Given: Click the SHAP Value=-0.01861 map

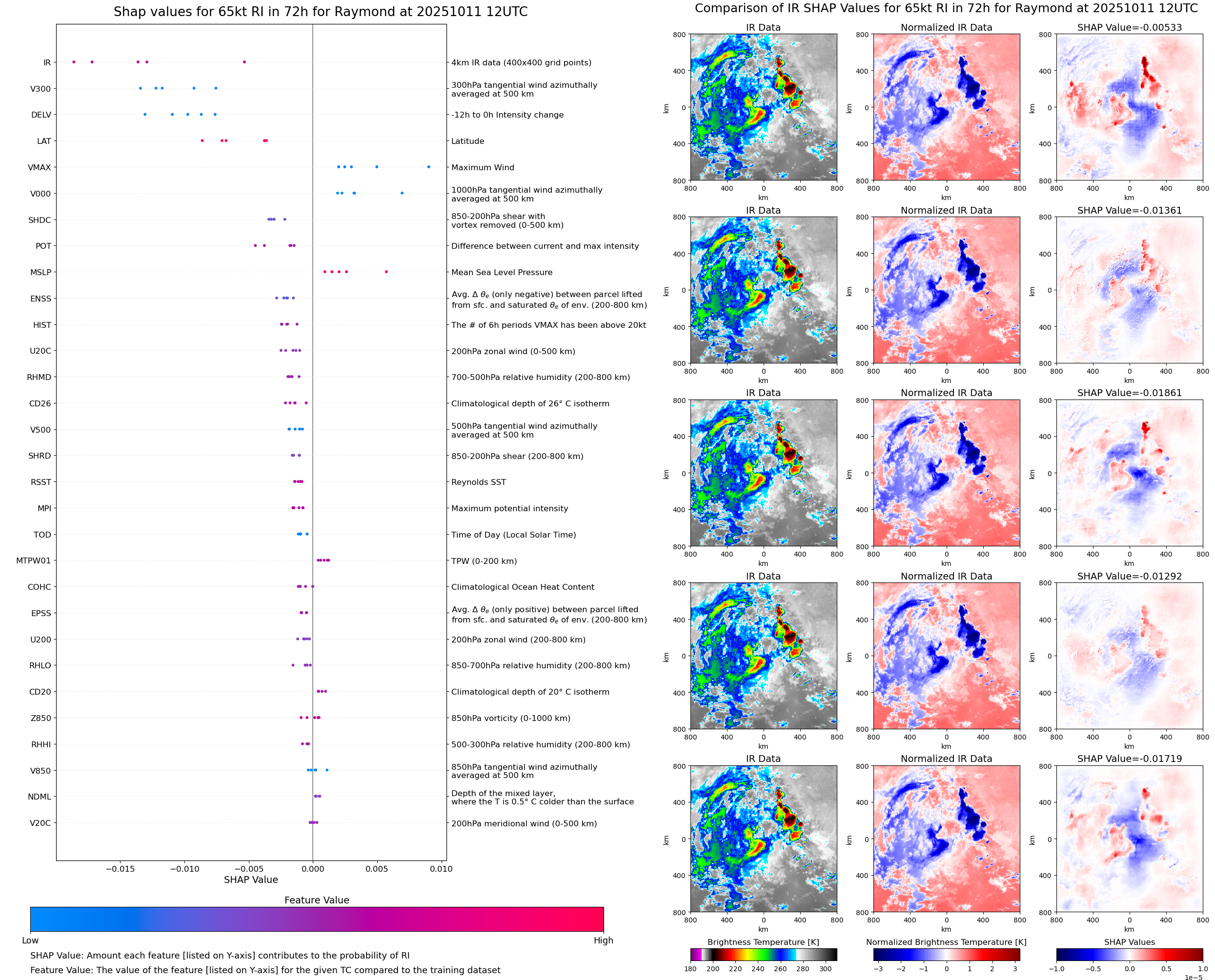Looking at the screenshot, I should (1129, 473).
